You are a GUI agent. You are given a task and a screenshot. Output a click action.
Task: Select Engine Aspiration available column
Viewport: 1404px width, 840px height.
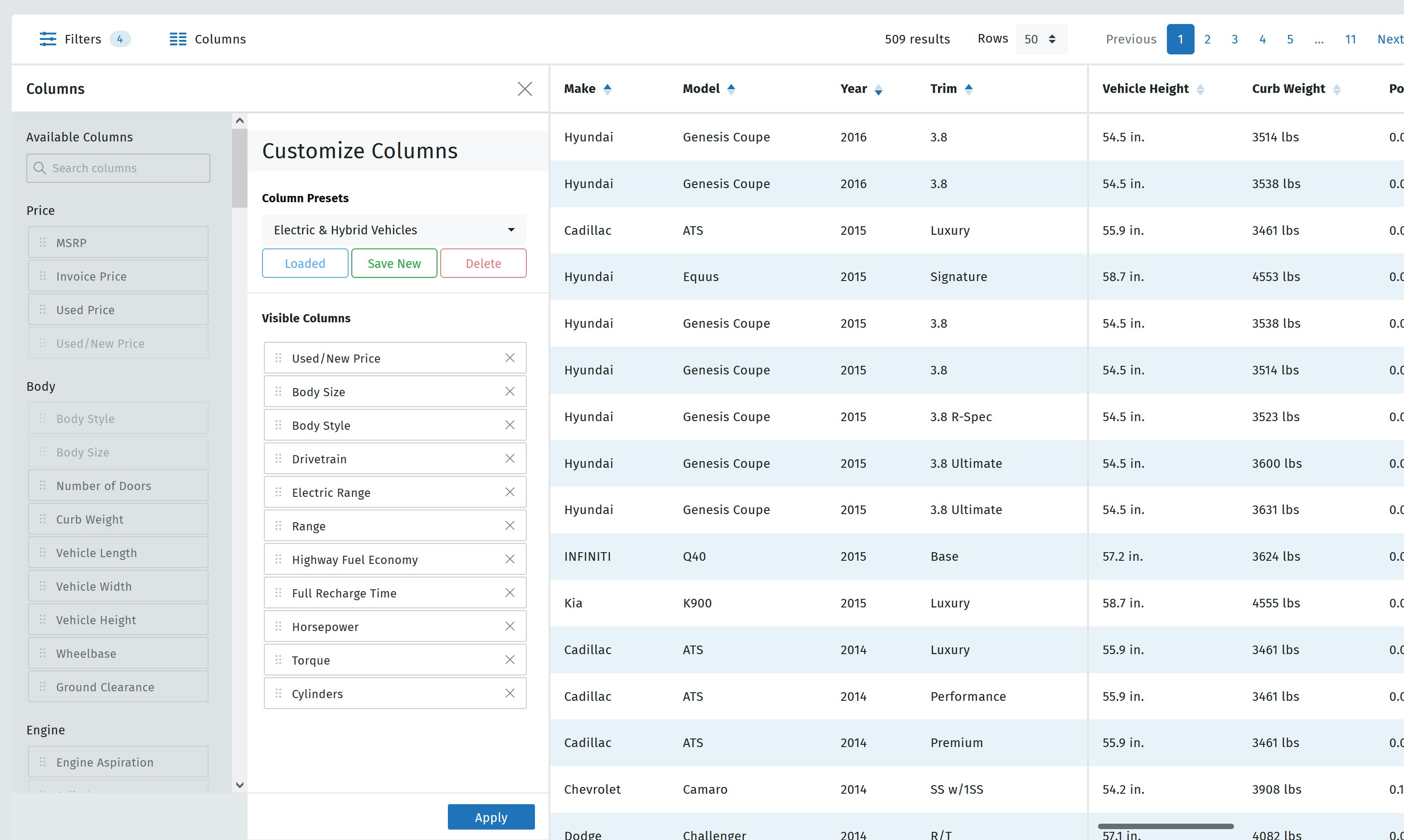[118, 762]
